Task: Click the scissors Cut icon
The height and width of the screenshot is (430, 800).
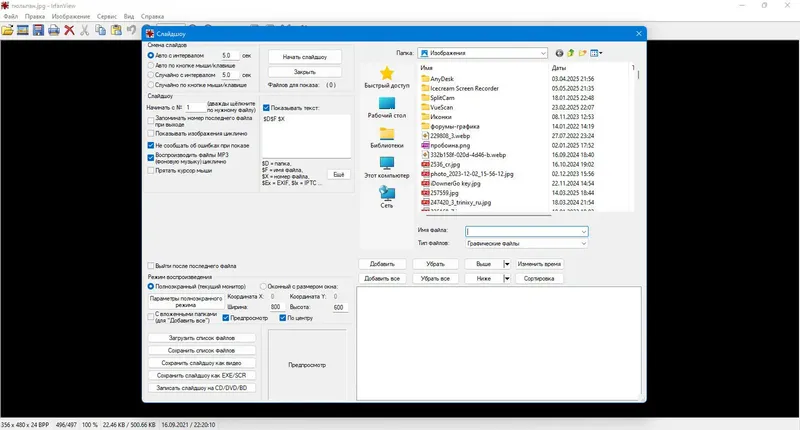Action: coord(85,31)
